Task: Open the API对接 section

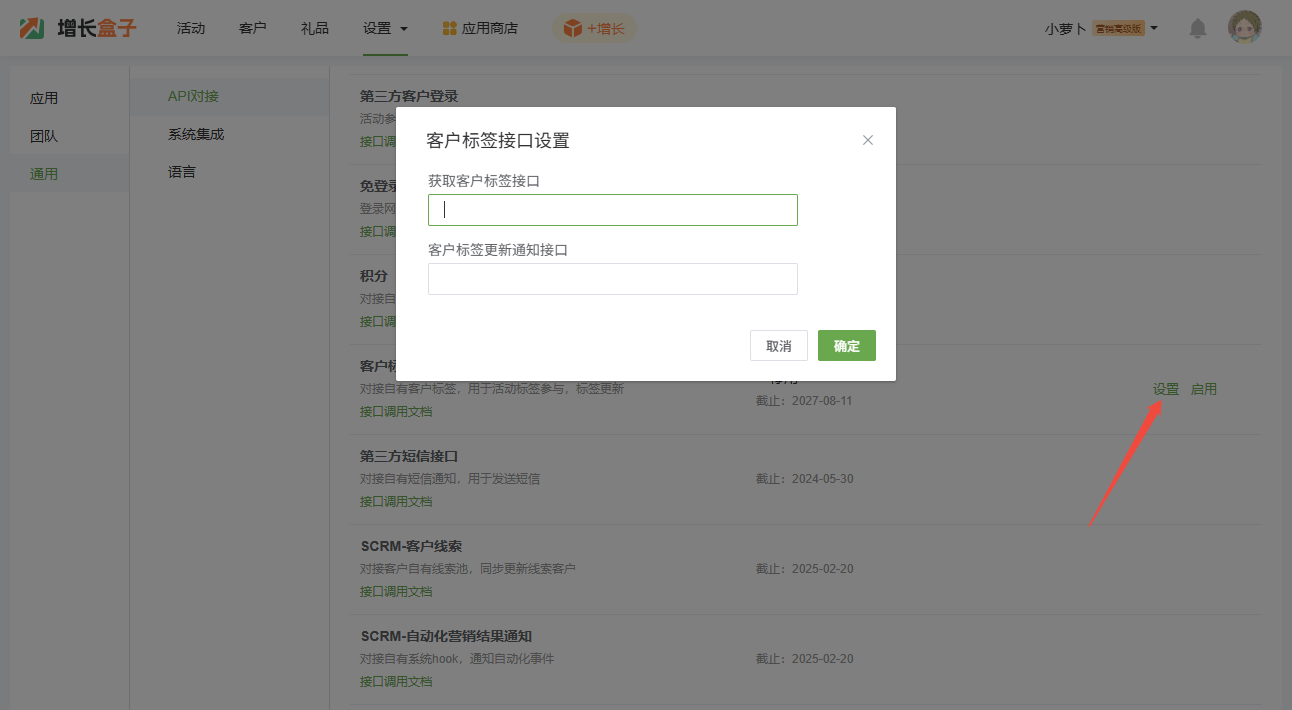Action: 193,96
